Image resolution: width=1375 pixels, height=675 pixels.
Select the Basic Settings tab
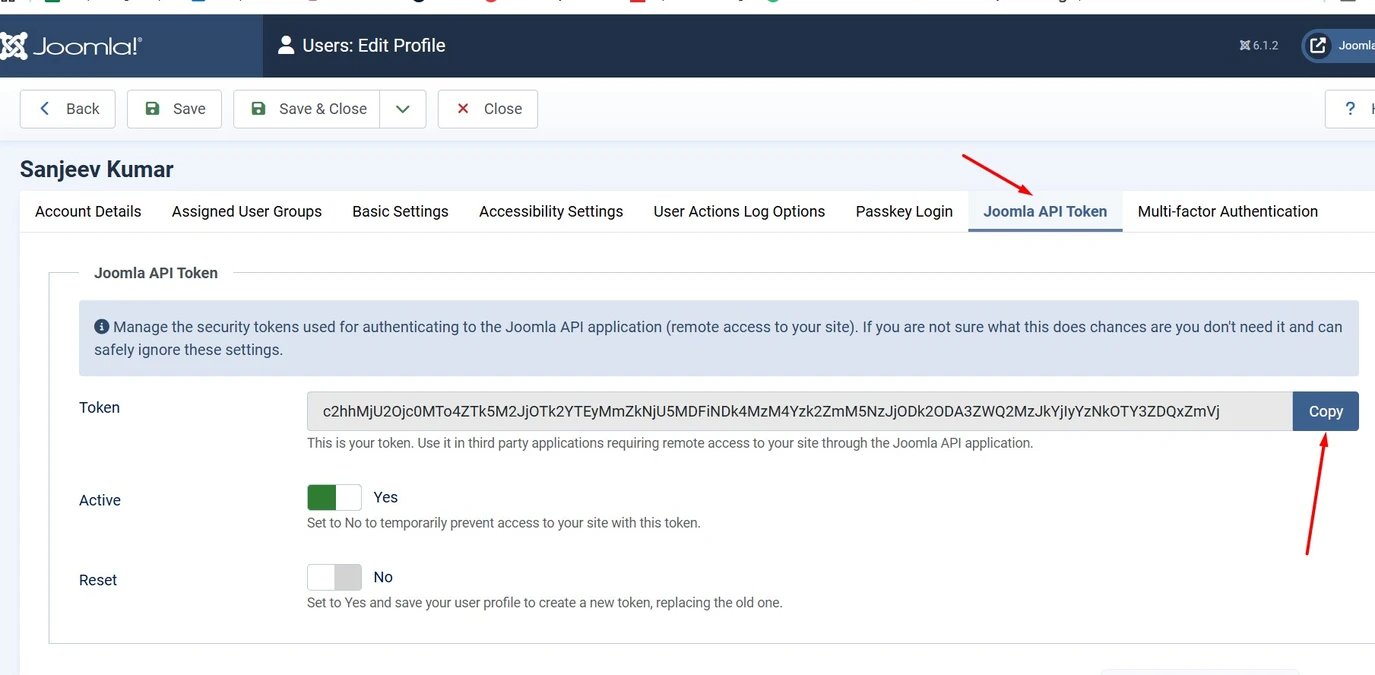pyautogui.click(x=400, y=212)
